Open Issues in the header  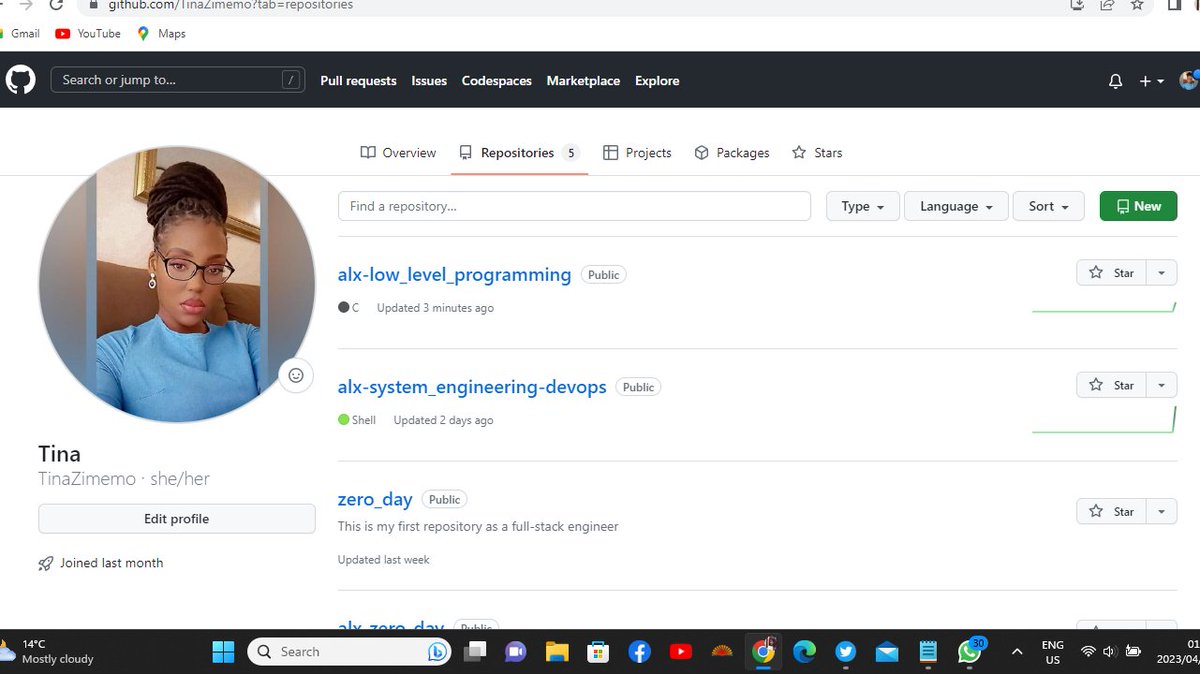pos(429,81)
